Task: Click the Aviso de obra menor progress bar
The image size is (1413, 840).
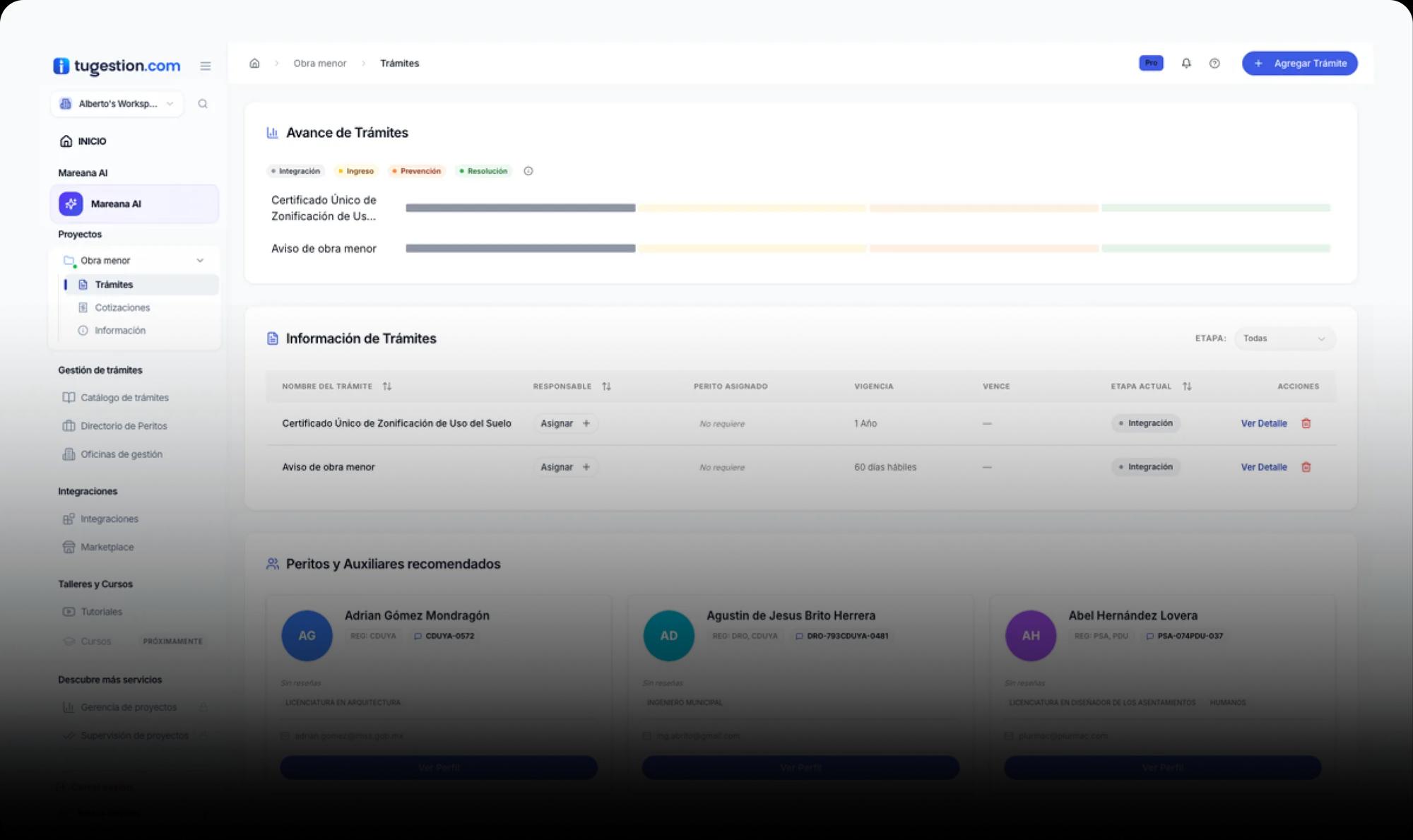Action: point(868,248)
